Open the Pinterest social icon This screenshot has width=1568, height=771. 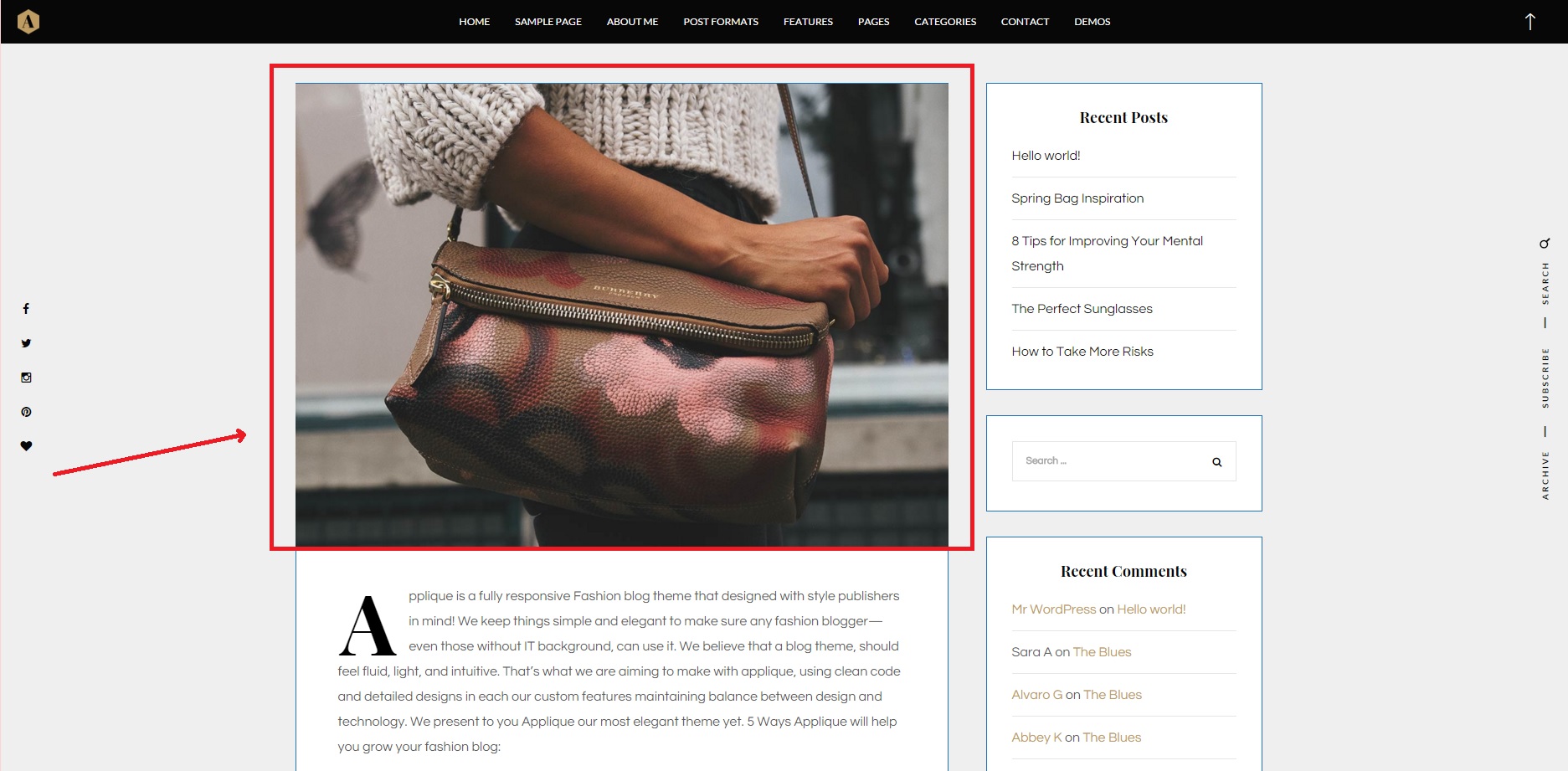point(26,412)
